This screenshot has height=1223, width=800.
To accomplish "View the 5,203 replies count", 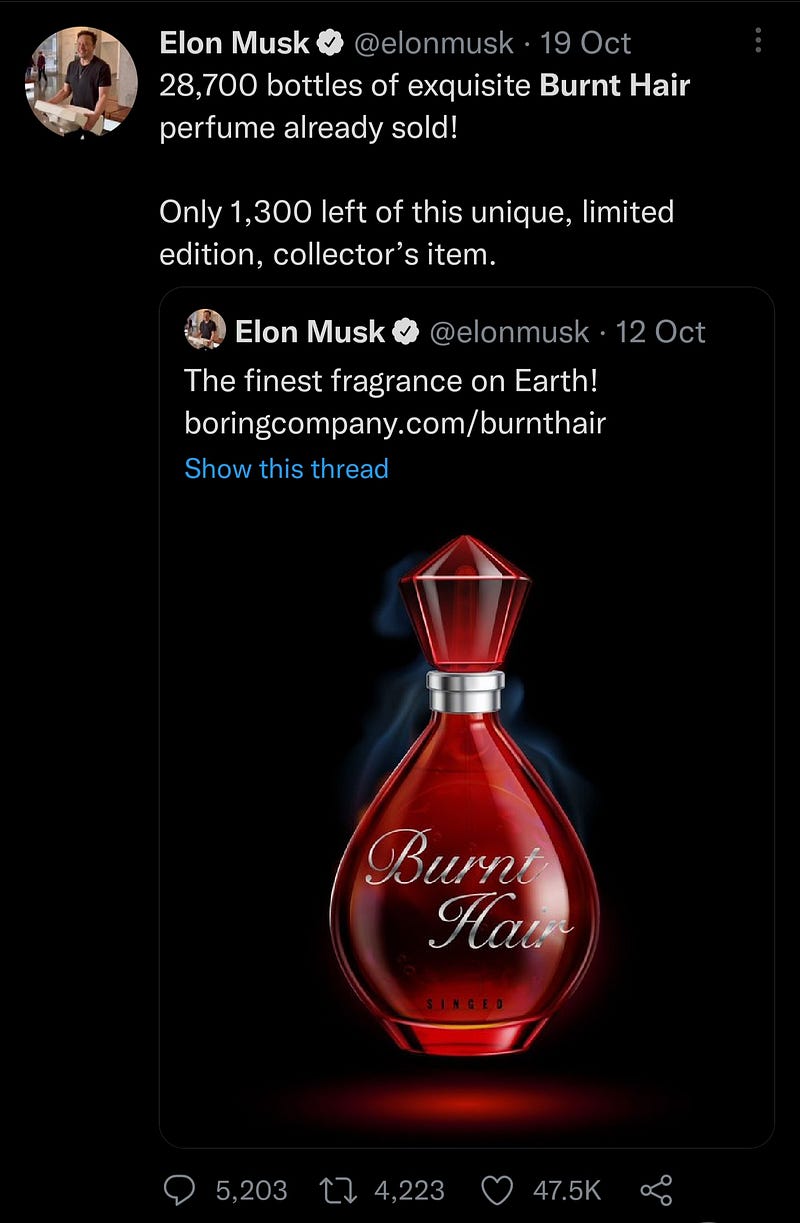I will point(251,1190).
